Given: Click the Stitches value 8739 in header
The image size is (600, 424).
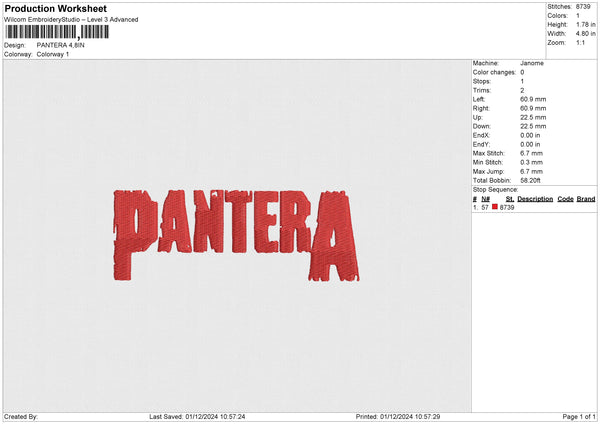Looking at the screenshot, I should (583, 7).
